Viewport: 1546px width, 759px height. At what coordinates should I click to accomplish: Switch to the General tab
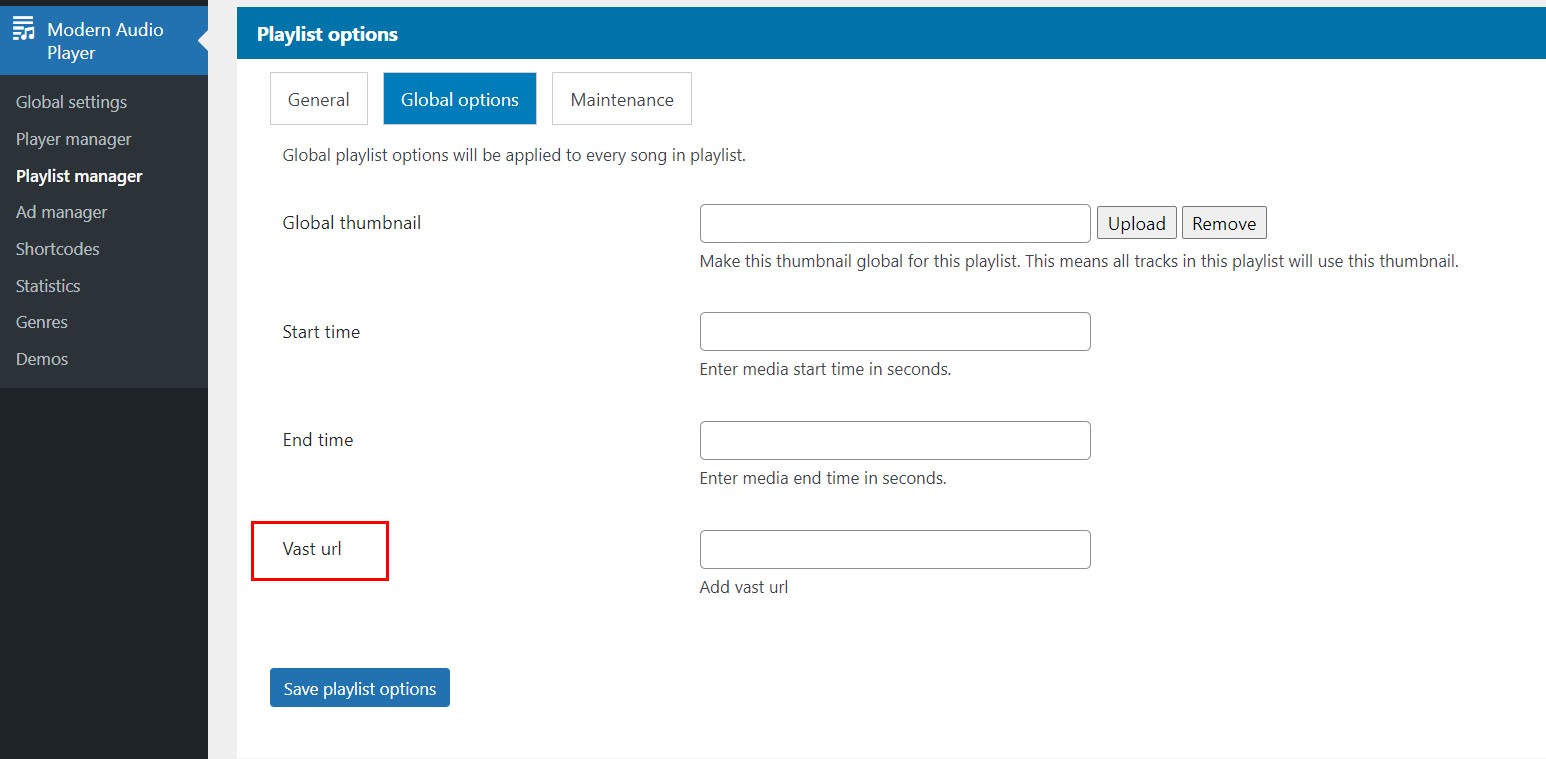pos(318,99)
